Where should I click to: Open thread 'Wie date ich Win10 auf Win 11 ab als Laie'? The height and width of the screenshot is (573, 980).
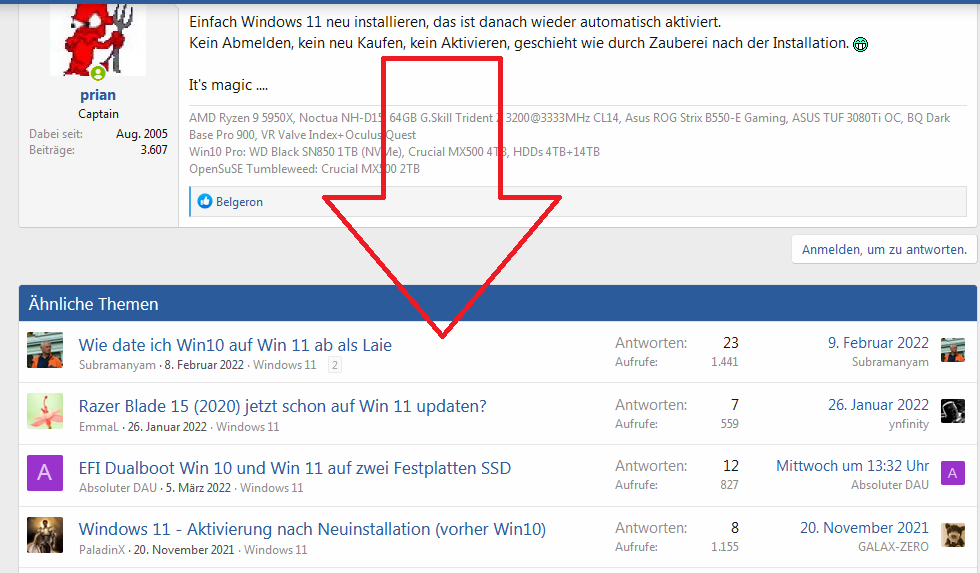235,345
